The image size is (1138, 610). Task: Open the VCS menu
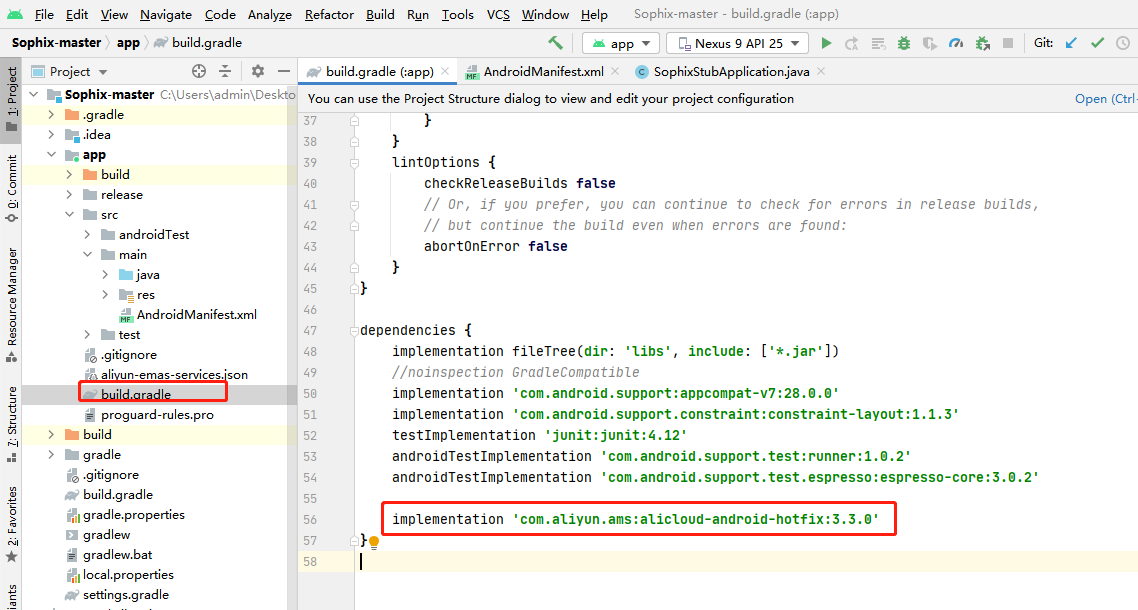point(498,15)
